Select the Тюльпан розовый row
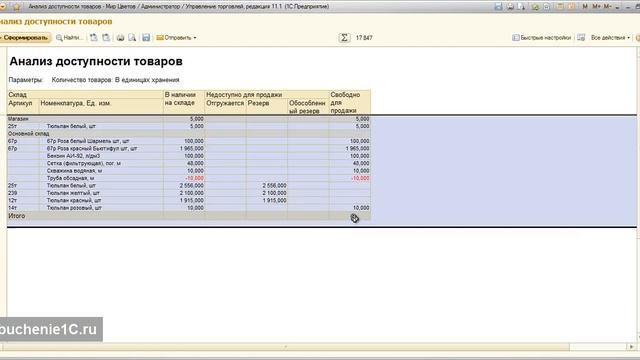The image size is (640, 360). pyautogui.click(x=189, y=208)
